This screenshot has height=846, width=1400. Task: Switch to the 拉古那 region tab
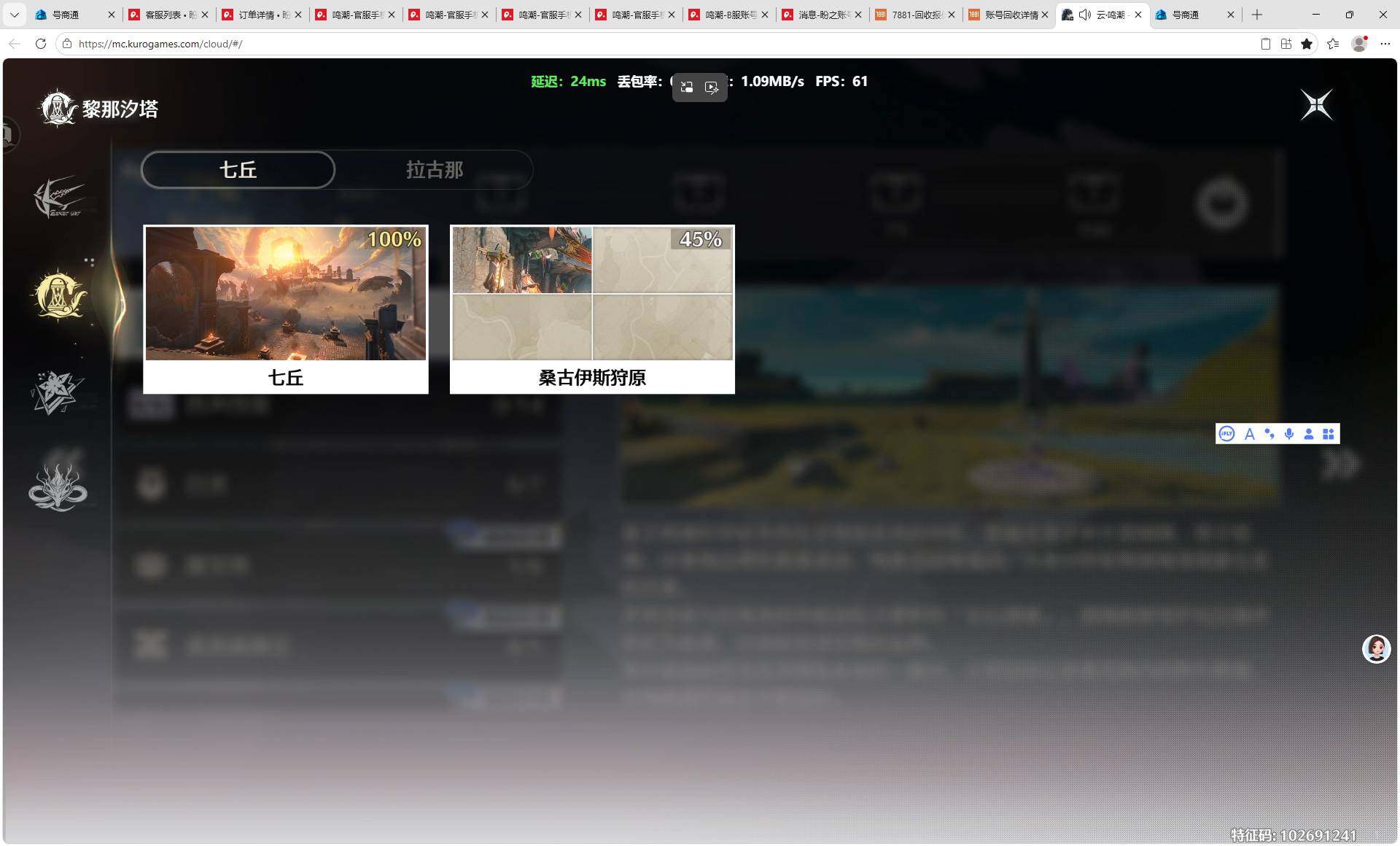(435, 170)
